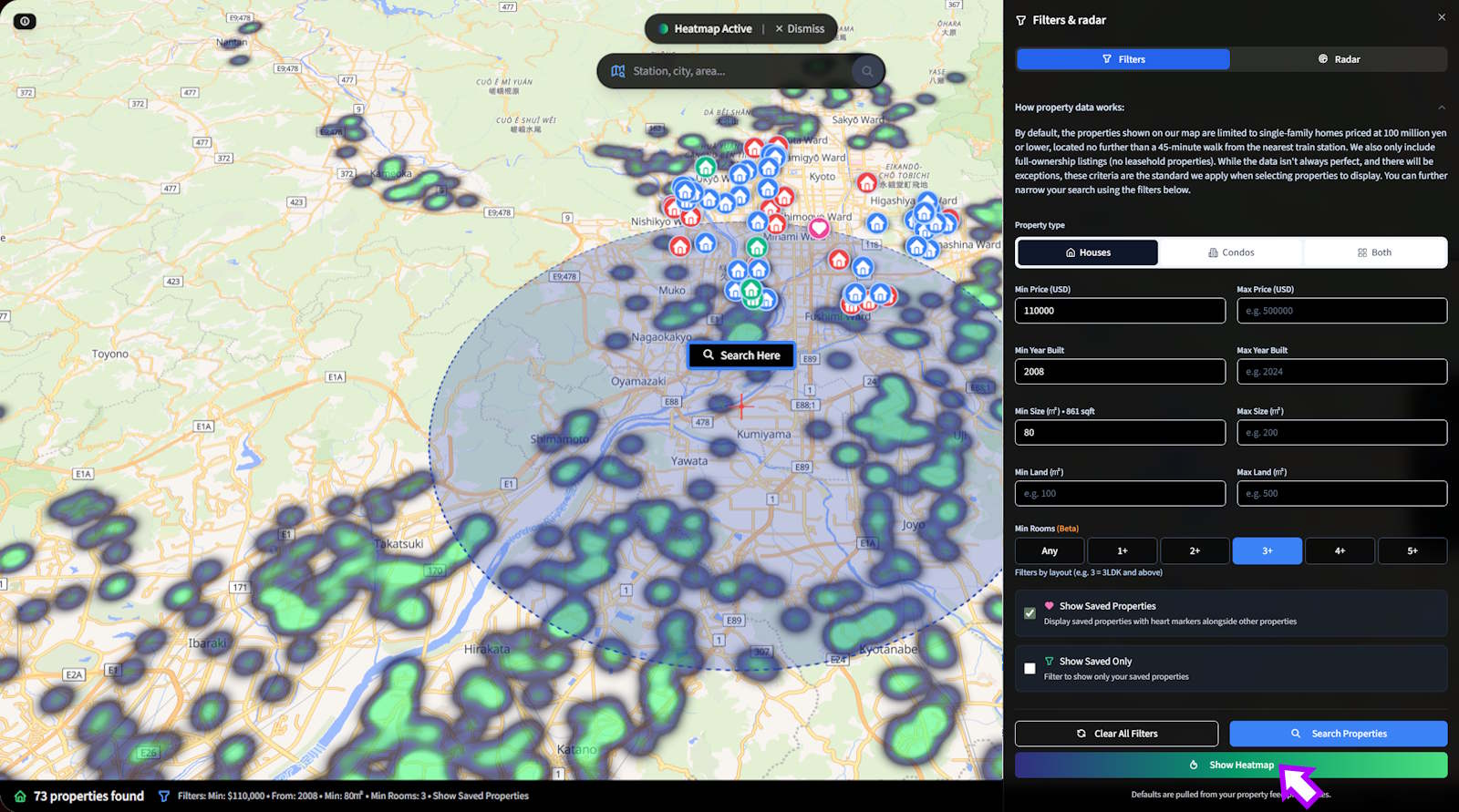Viewport: 1459px width, 812px height.
Task: Uncheck Show Saved Properties checkbox
Action: coord(1030,613)
